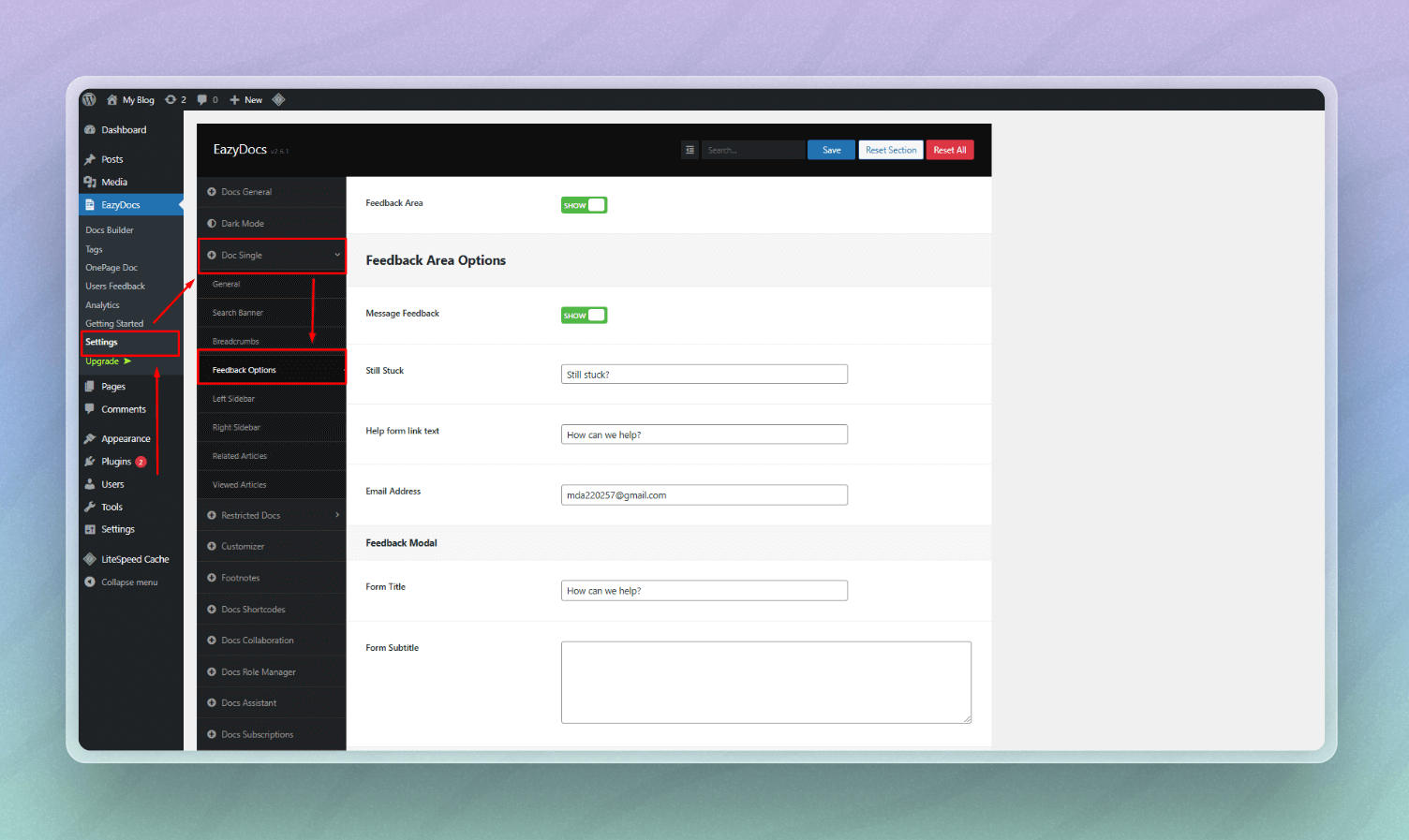Toggle the Message Feedback show switch
Screen dimensions: 1409x840
pyautogui.click(x=584, y=316)
